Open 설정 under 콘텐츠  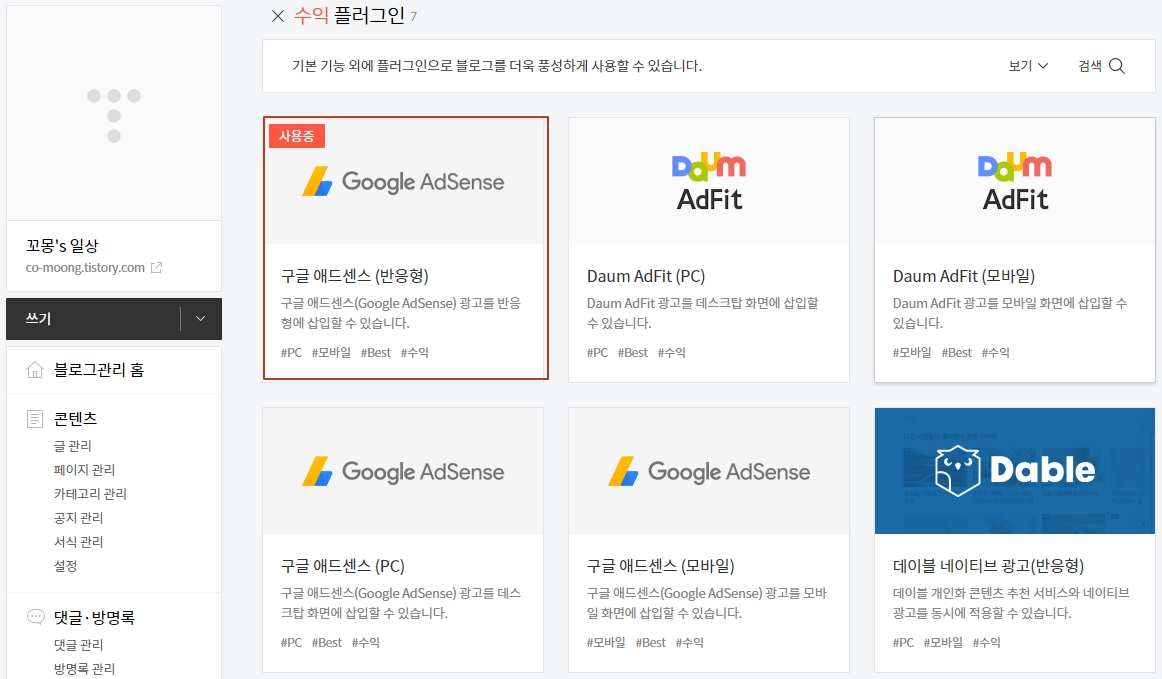point(65,566)
